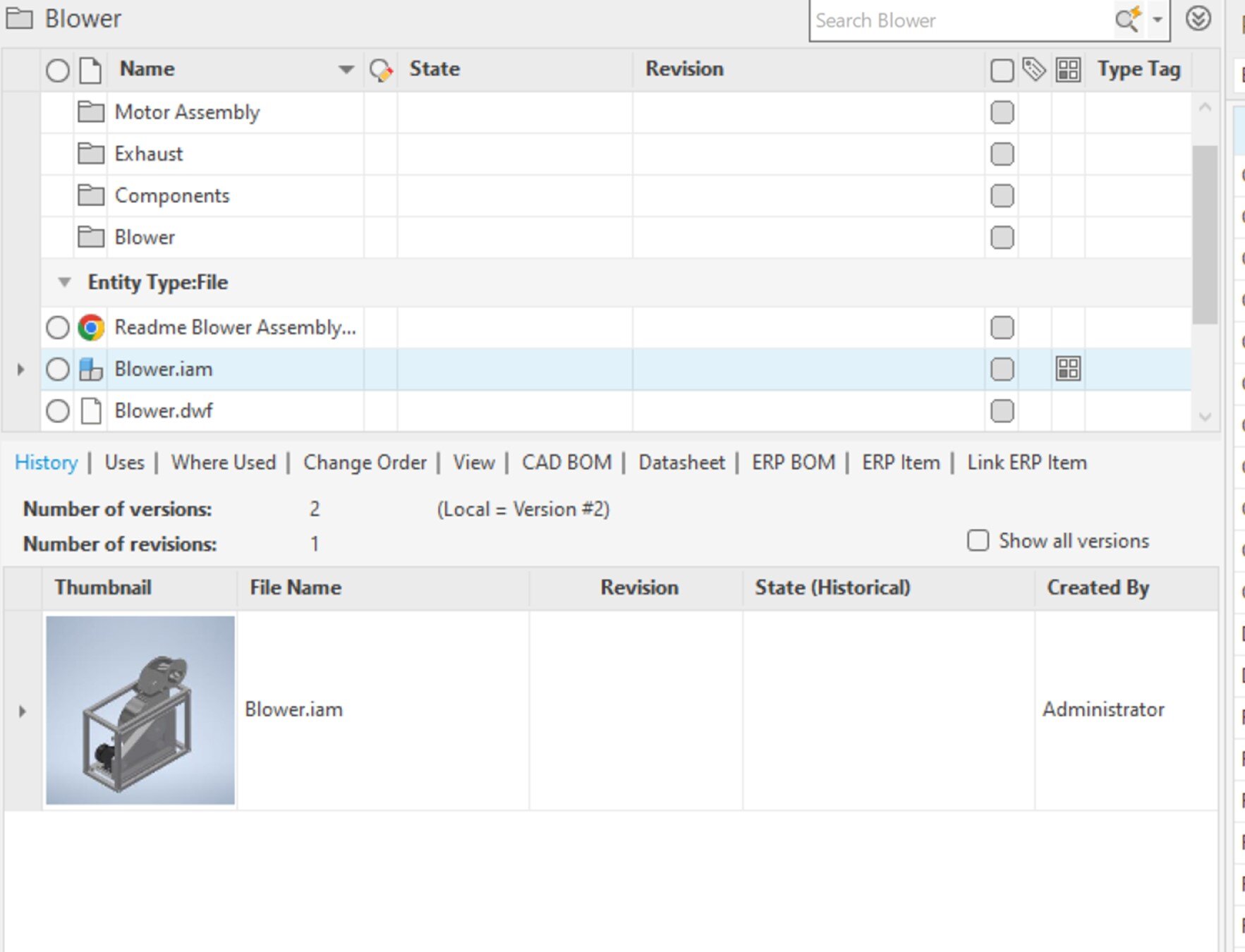Click the Components folder icon
The image size is (1245, 952).
pyautogui.click(x=90, y=195)
